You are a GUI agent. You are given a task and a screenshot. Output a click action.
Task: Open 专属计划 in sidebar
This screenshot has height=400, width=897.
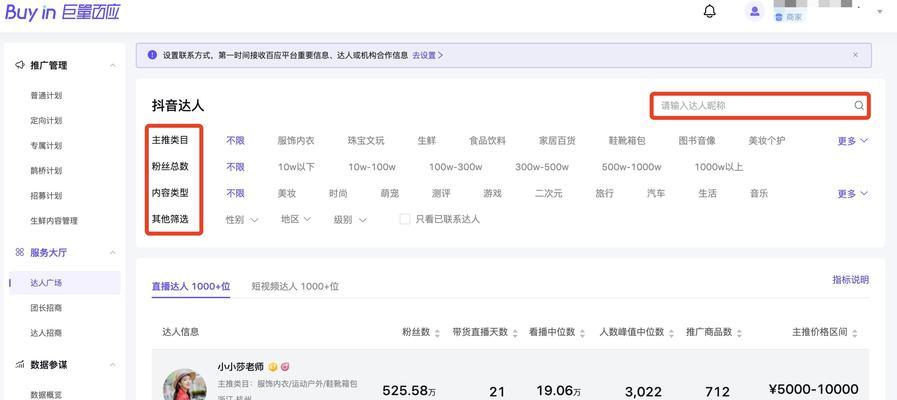pos(46,145)
